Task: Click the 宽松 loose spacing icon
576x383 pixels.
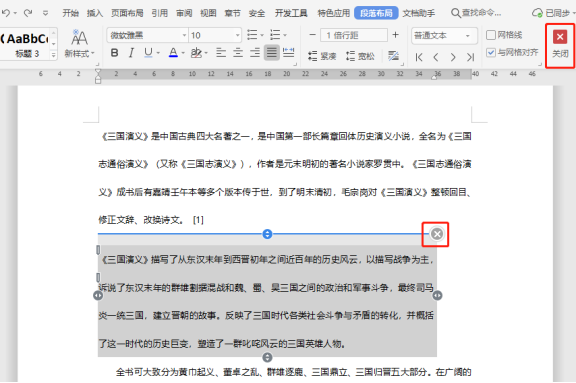Action: point(360,56)
